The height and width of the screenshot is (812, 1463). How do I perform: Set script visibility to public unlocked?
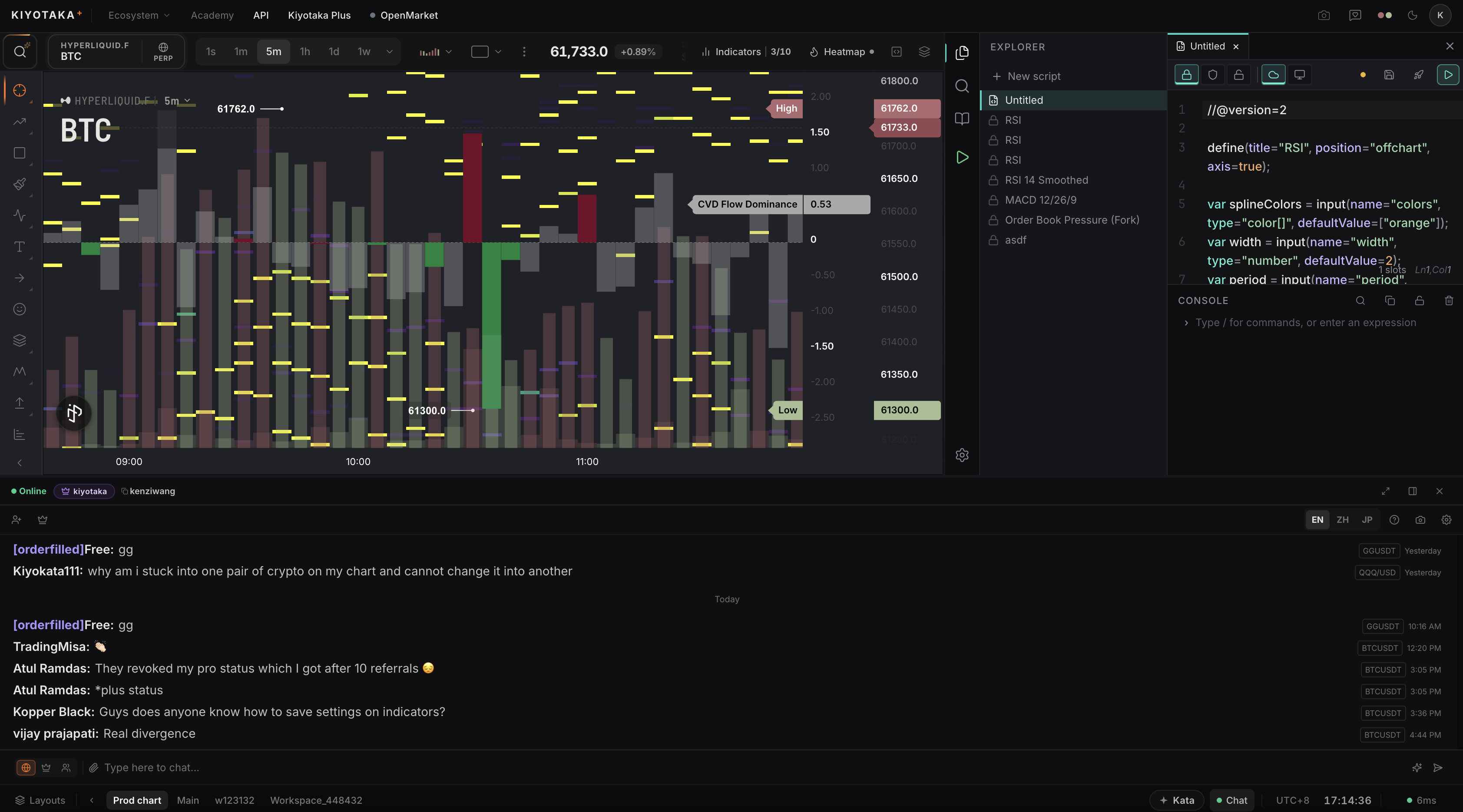tap(1239, 74)
